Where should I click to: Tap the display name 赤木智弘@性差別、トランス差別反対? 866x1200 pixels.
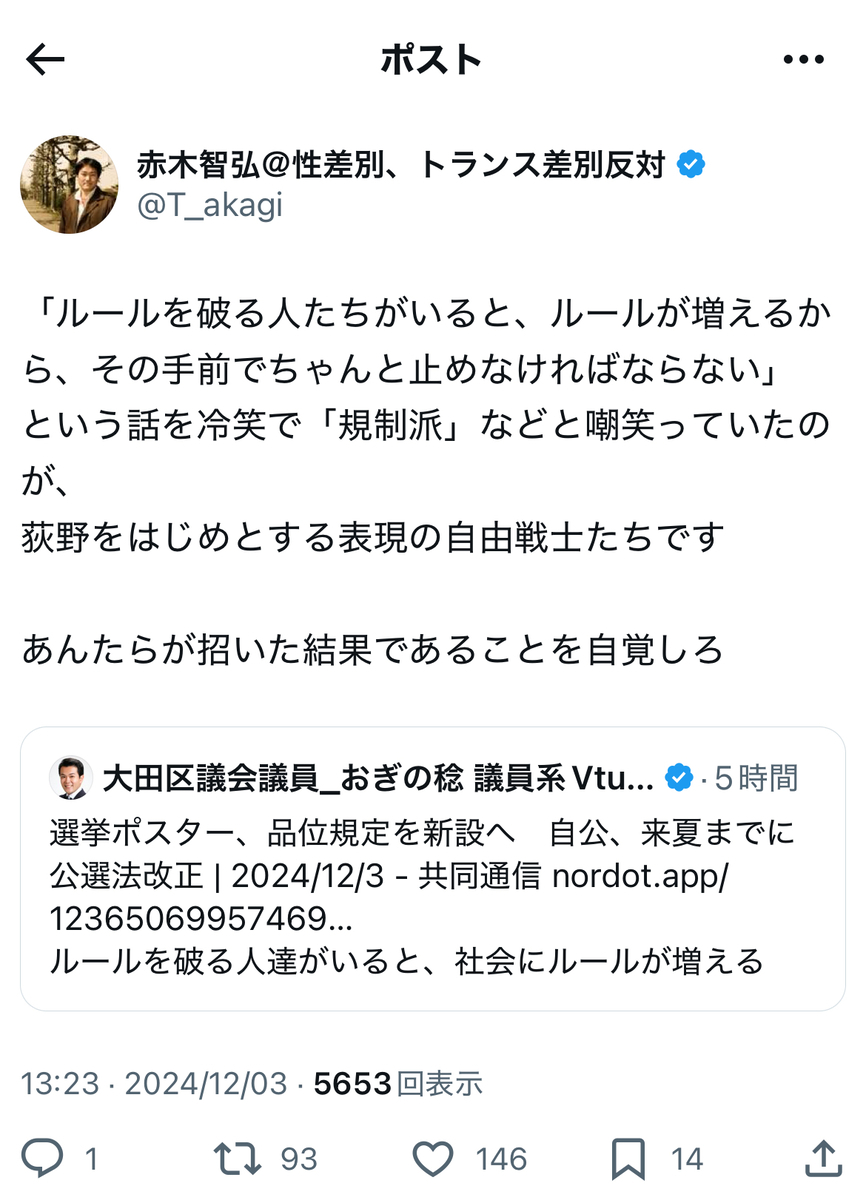pyautogui.click(x=400, y=165)
